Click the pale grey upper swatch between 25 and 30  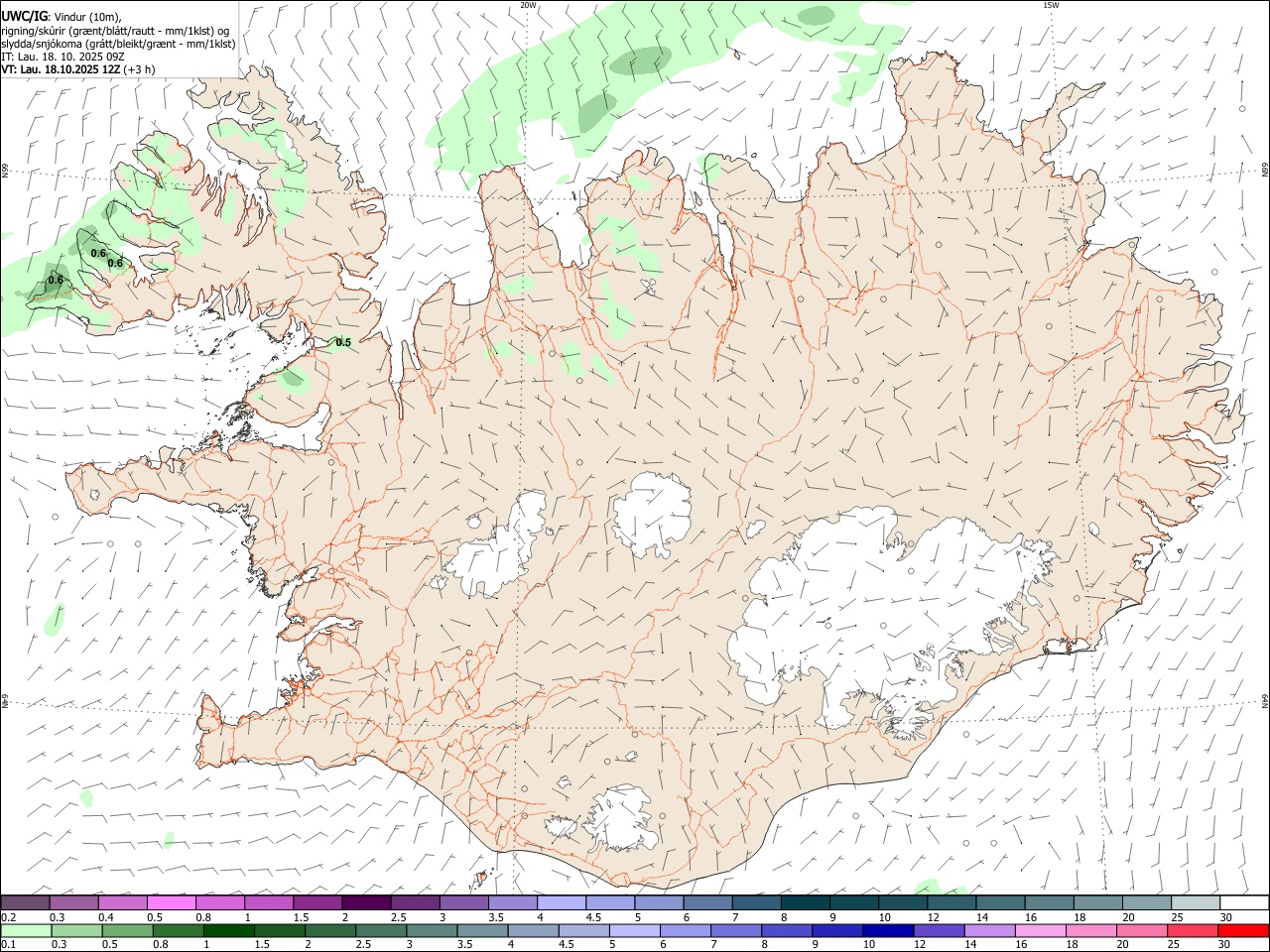[x=1195, y=902]
